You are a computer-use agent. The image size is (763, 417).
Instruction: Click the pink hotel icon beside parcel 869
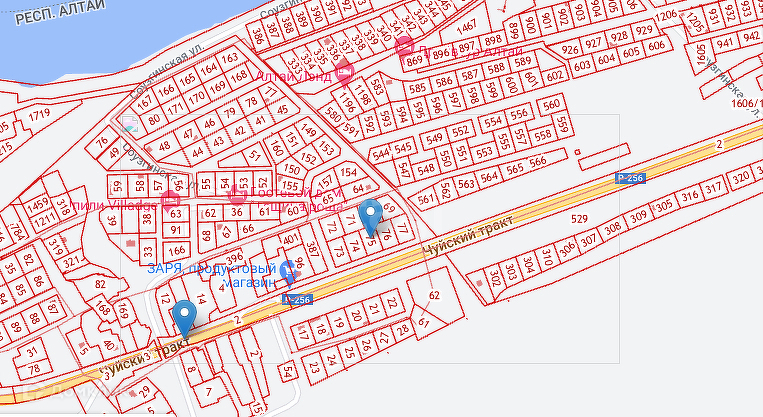(x=404, y=48)
